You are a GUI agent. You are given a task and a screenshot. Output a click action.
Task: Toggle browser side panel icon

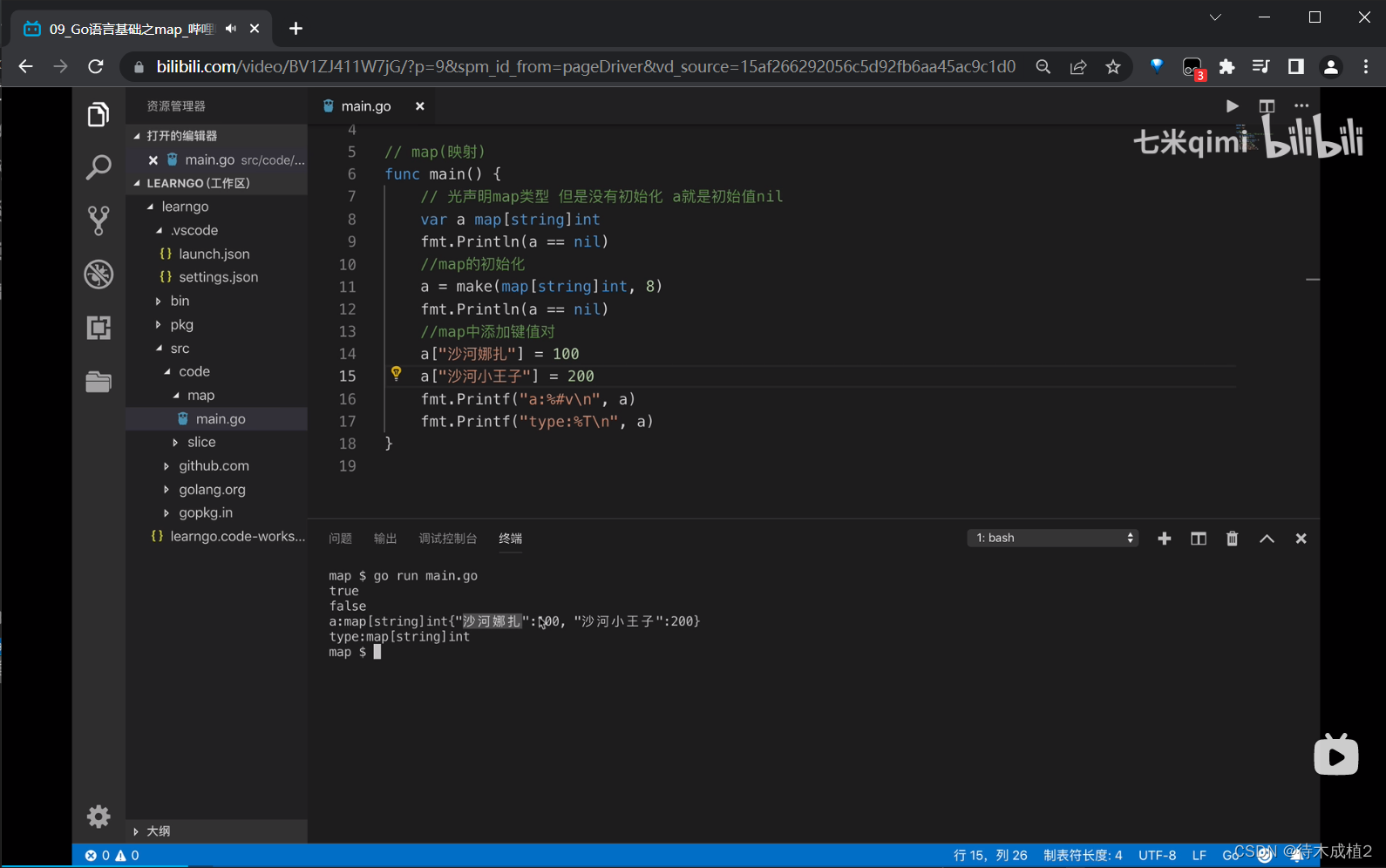point(1296,66)
